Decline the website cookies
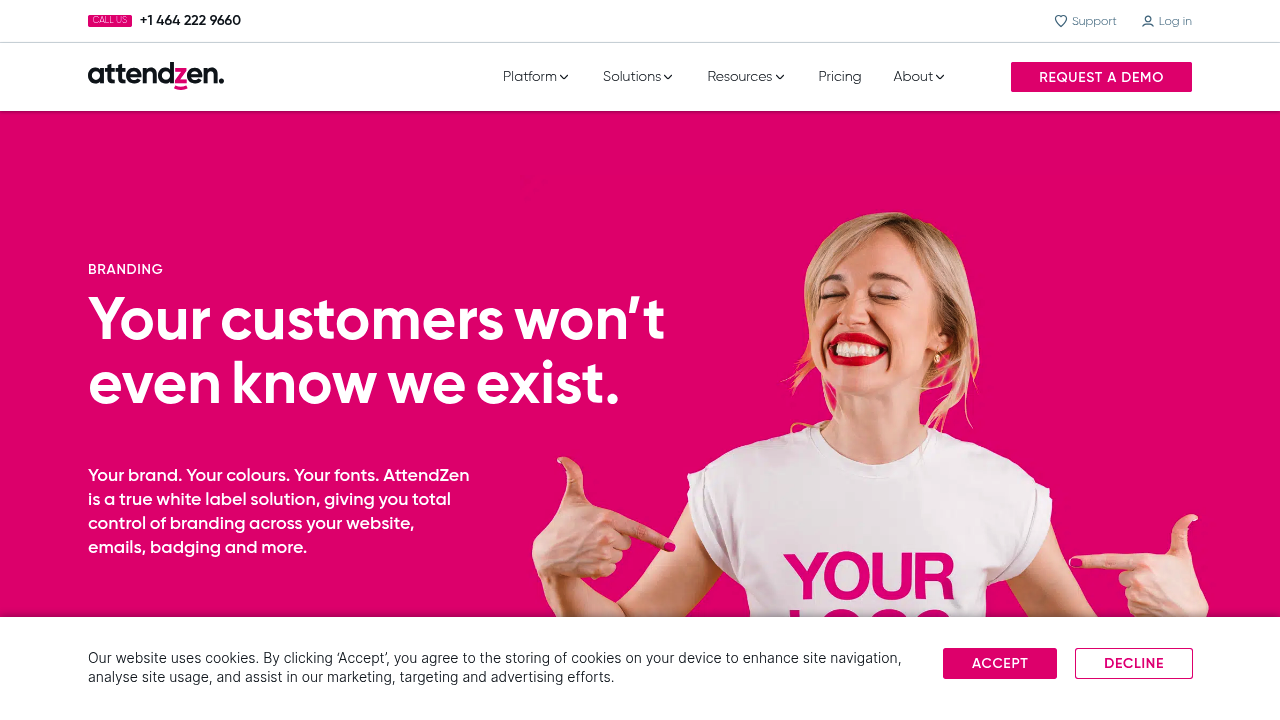The image size is (1280, 720). [x=1134, y=663]
